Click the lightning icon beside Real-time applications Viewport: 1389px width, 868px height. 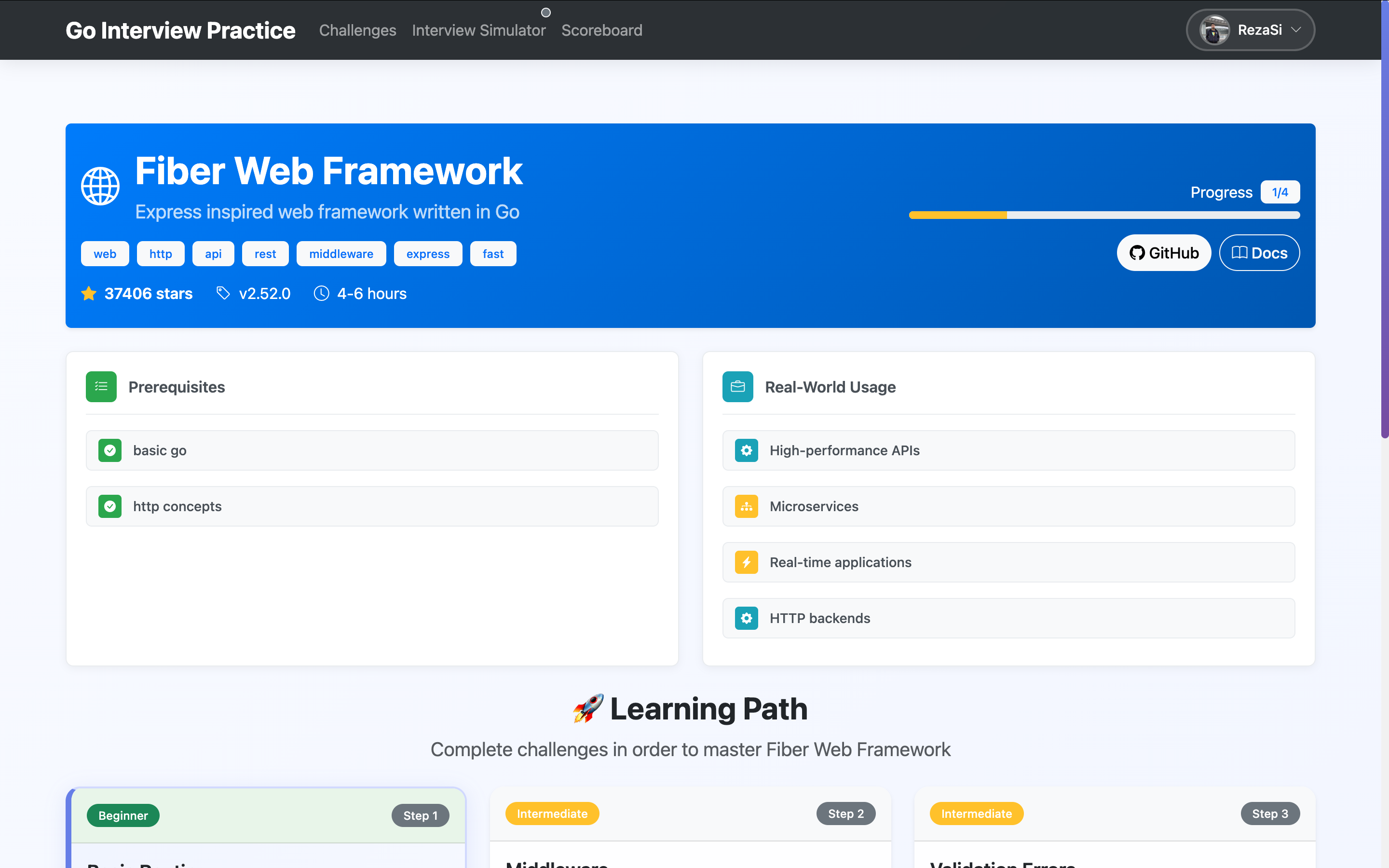[x=746, y=562]
